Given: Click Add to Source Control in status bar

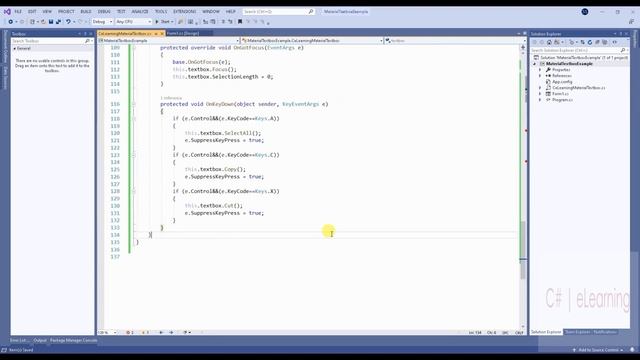Looking at the screenshot, I should click(x=598, y=350).
